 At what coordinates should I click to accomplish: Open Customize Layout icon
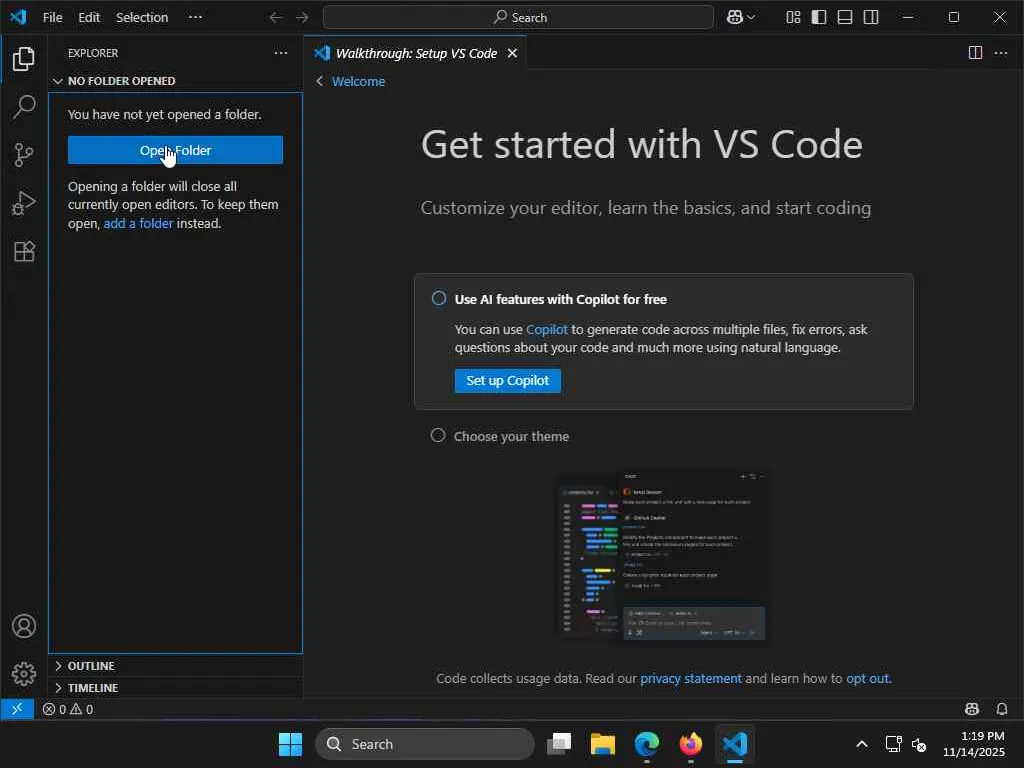(x=793, y=17)
